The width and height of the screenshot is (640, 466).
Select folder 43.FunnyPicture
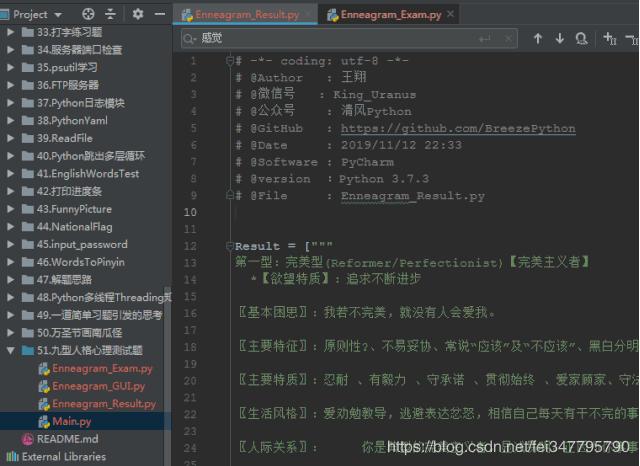tap(74, 209)
